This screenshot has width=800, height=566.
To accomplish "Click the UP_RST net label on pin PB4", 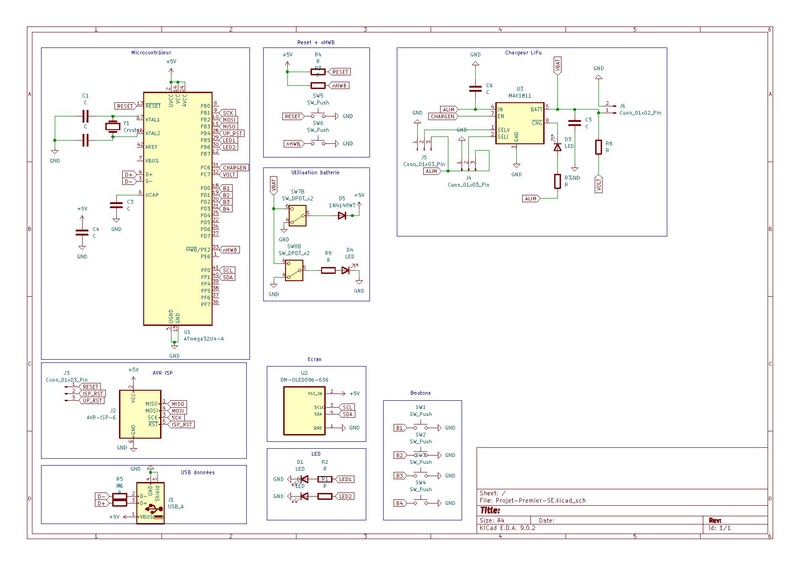I will pos(232,133).
